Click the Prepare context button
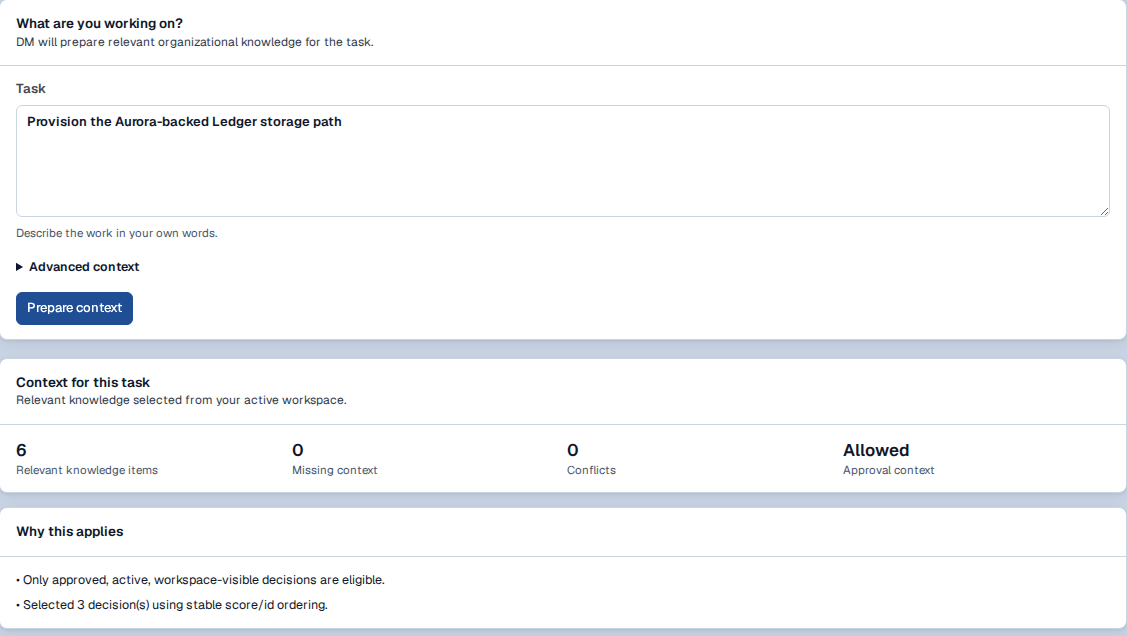Screen dimensions: 1127x636 pyautogui.click(x=74, y=308)
